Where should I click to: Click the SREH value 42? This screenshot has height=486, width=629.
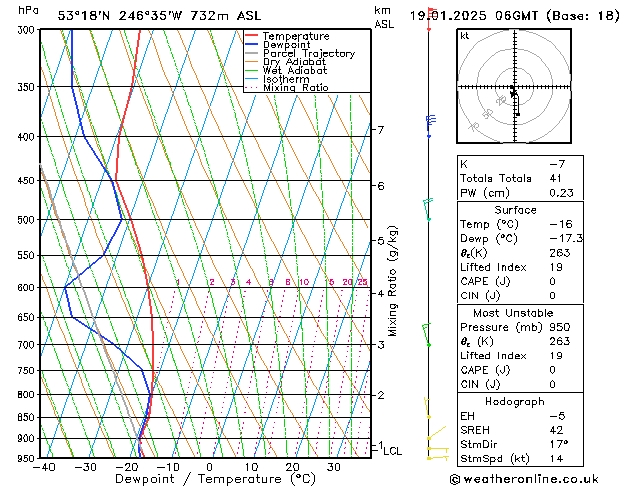click(x=556, y=430)
